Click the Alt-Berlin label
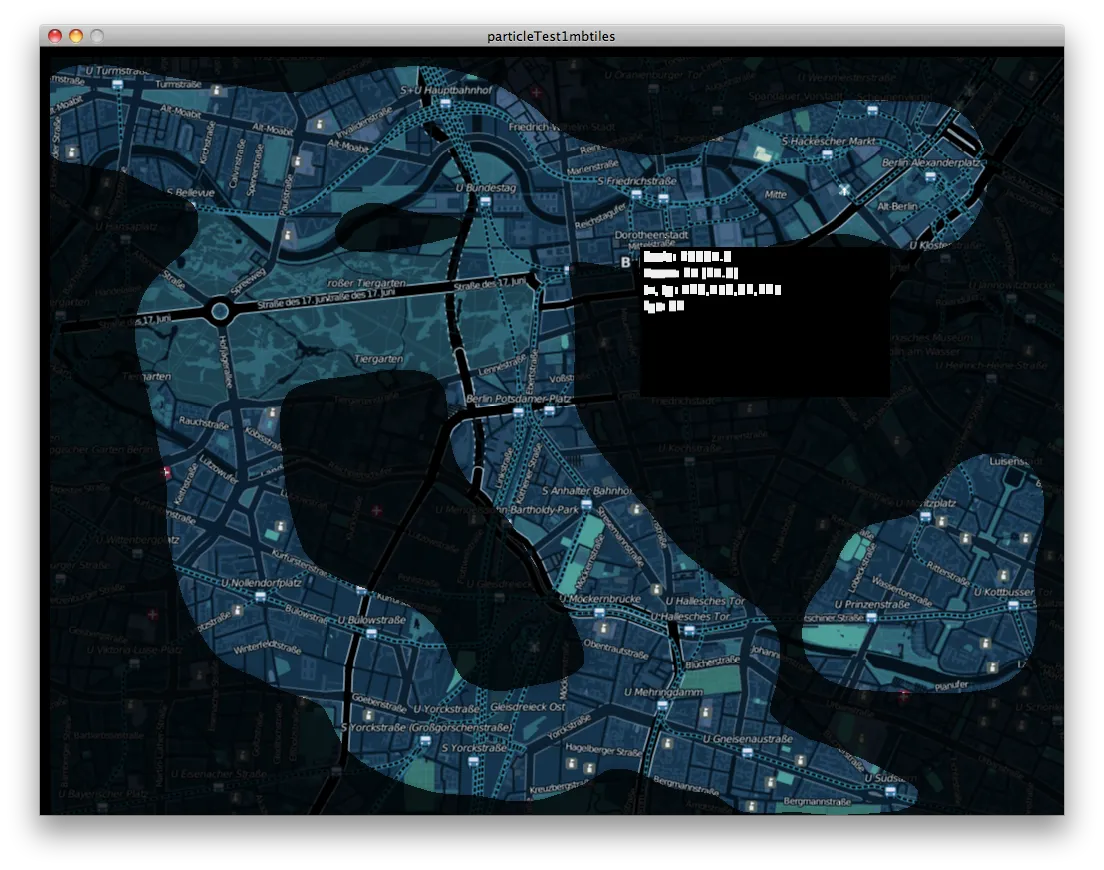Viewport: 1104px width, 870px height. tap(897, 206)
